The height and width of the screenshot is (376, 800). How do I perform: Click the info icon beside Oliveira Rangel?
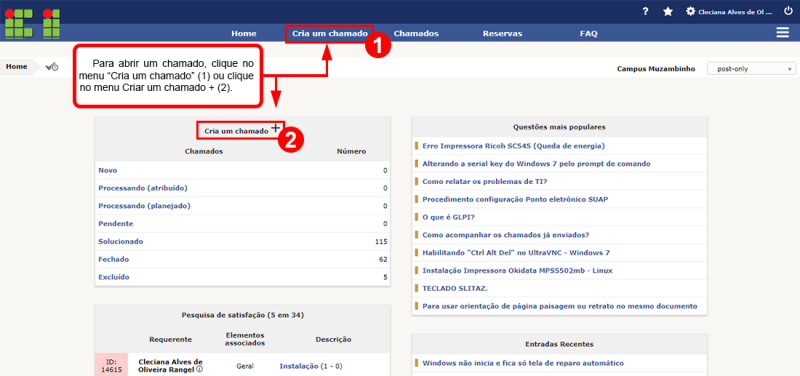199,370
